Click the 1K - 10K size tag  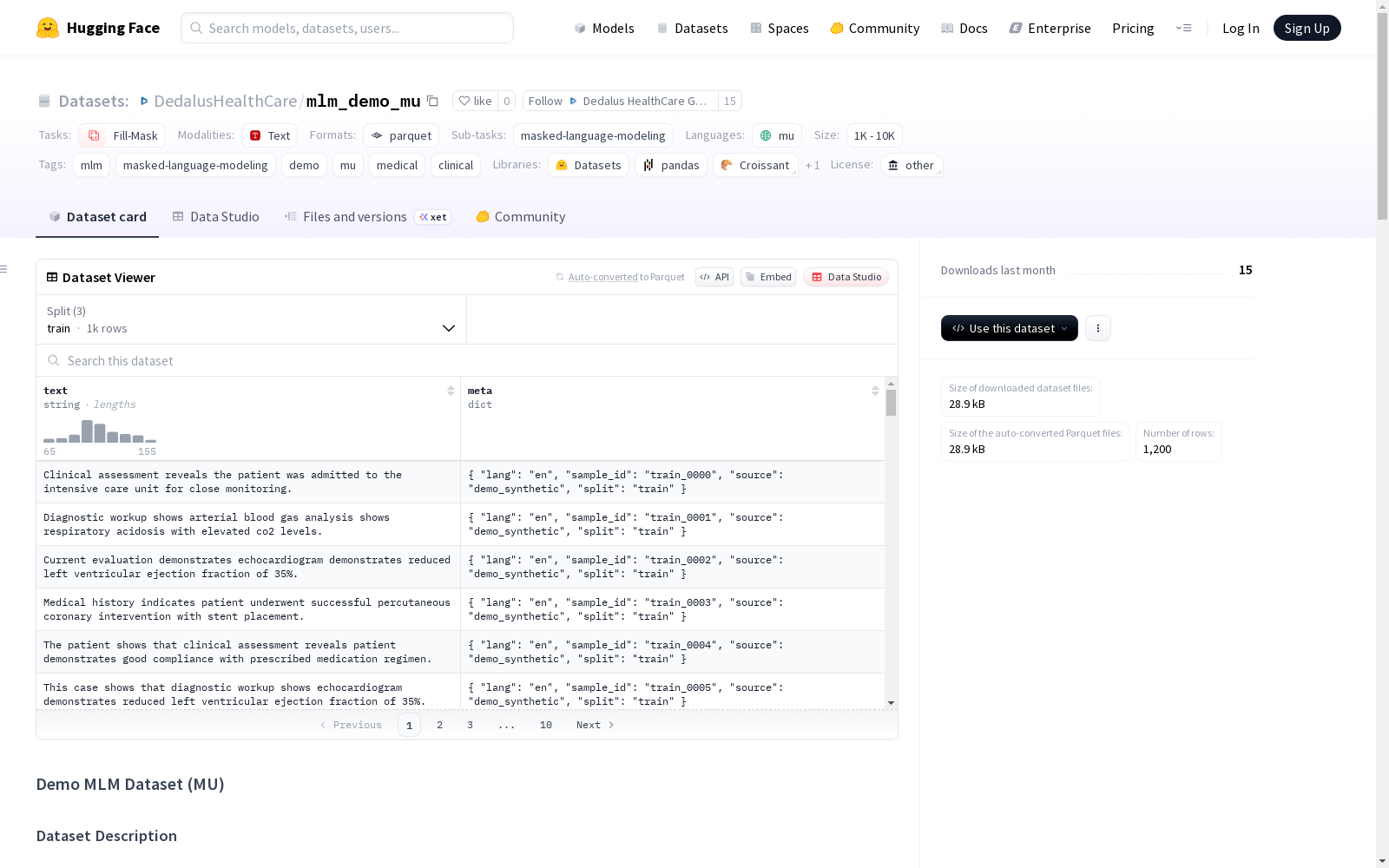coord(874,135)
